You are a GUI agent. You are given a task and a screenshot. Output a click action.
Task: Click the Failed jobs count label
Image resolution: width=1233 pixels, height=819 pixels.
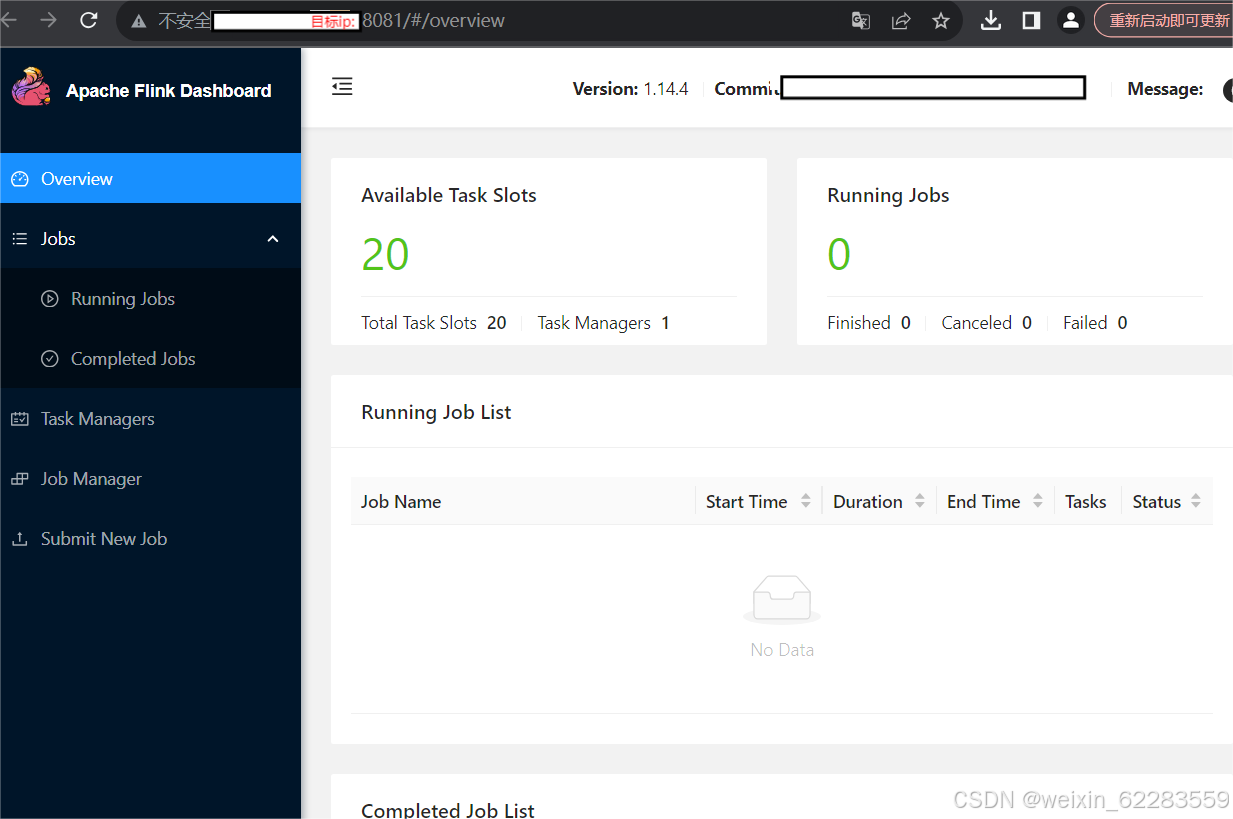tap(1085, 323)
